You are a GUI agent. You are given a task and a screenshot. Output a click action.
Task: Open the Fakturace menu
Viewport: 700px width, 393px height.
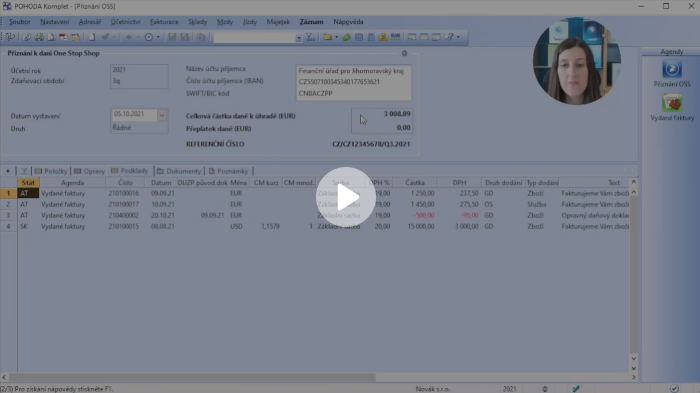tap(164, 21)
